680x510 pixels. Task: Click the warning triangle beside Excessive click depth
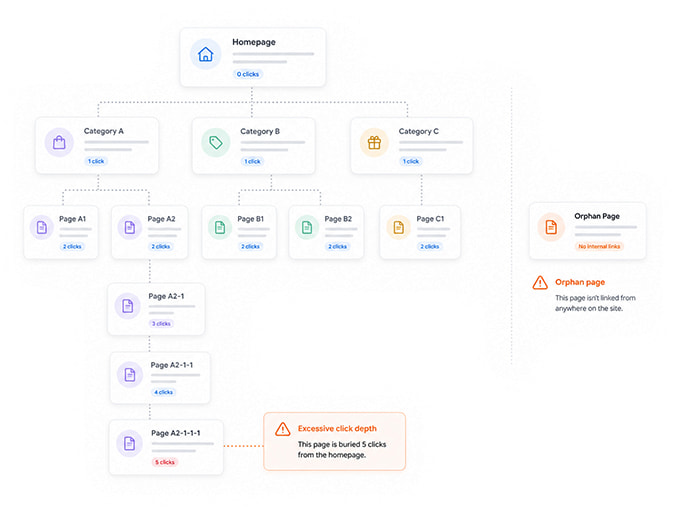(x=283, y=429)
